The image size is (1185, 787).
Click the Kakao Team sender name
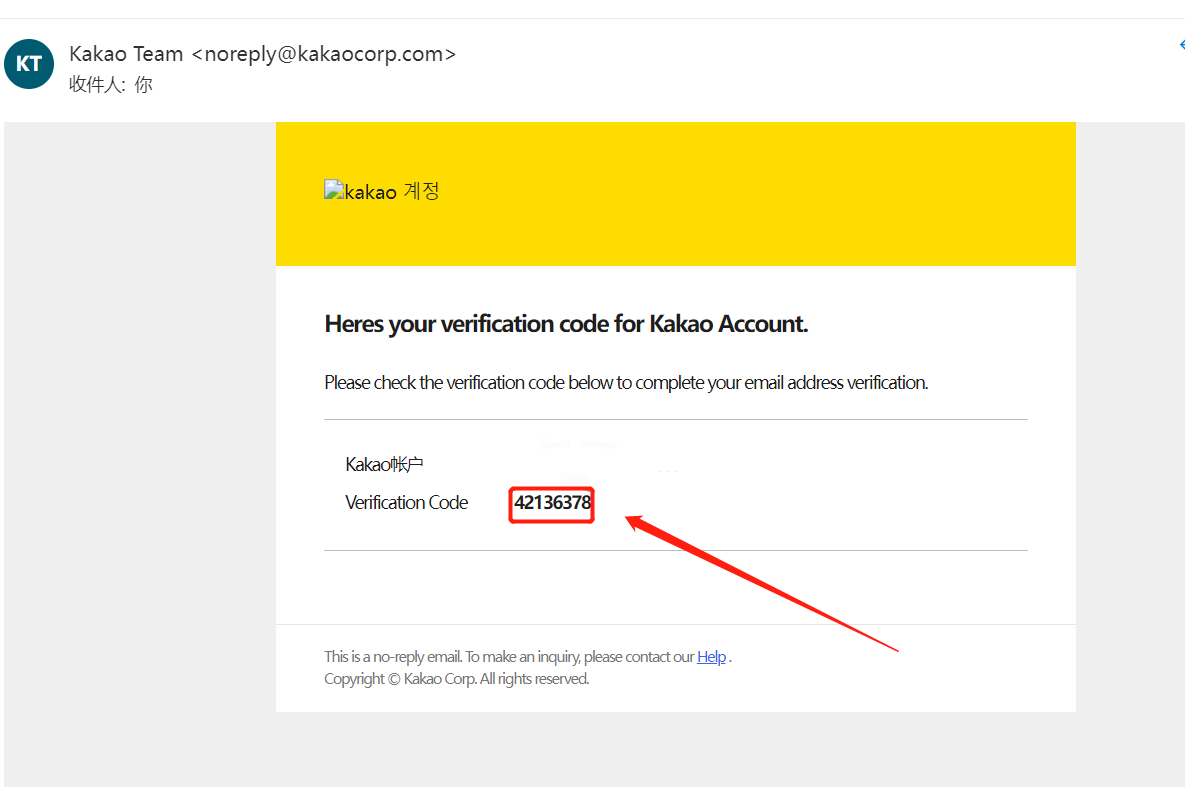coord(126,54)
